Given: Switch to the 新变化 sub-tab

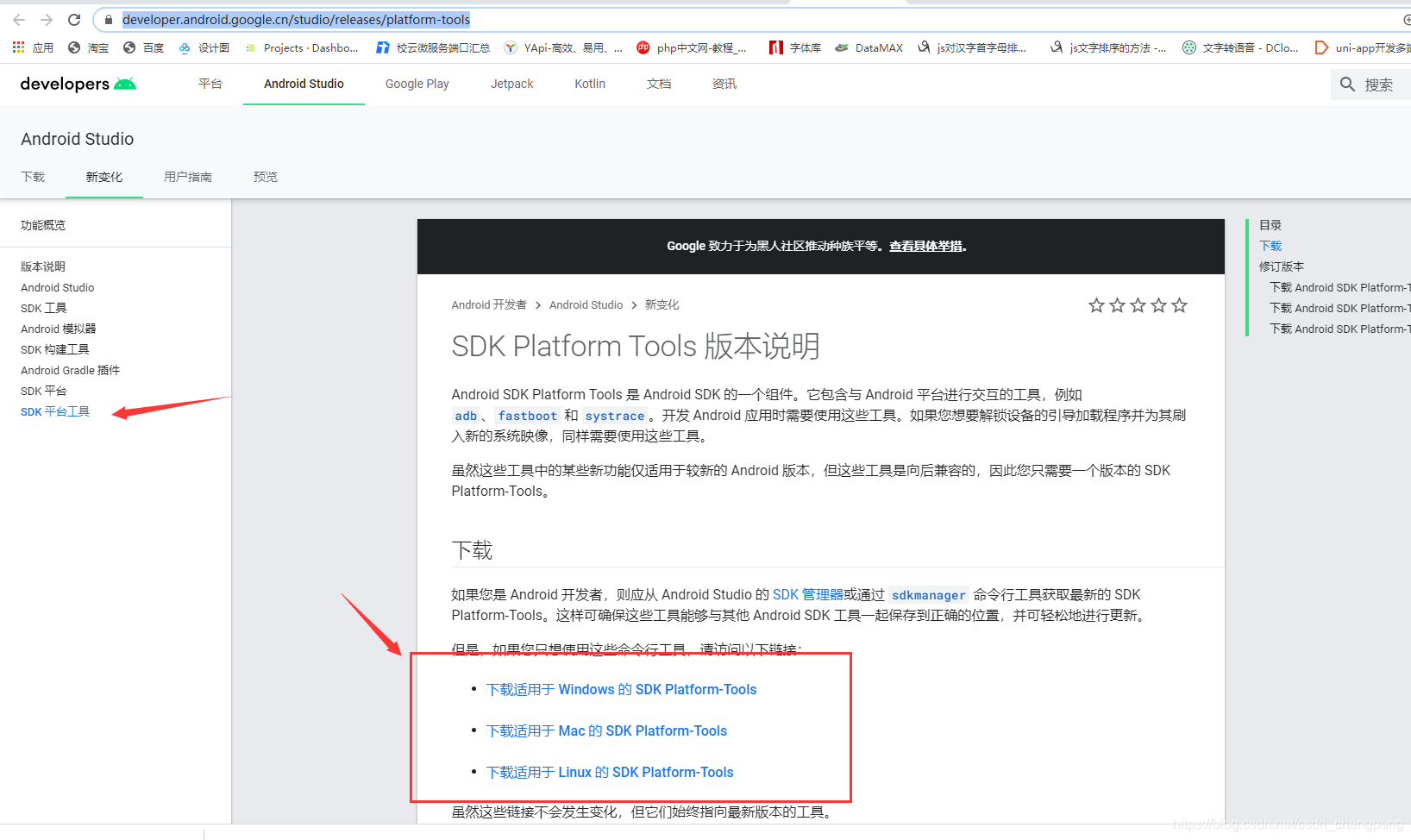Looking at the screenshot, I should (x=104, y=177).
